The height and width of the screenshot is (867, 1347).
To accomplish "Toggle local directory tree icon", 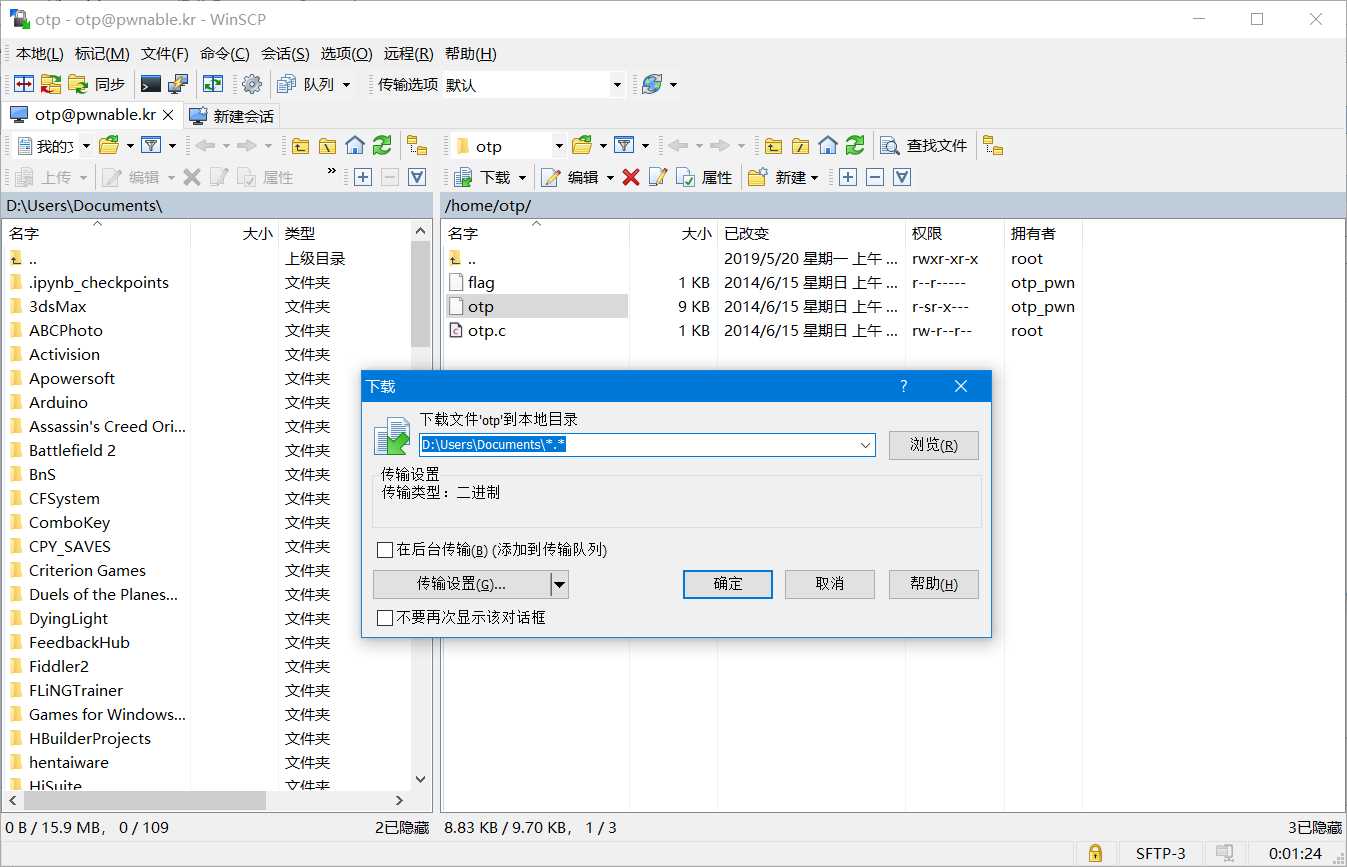I will tap(417, 146).
